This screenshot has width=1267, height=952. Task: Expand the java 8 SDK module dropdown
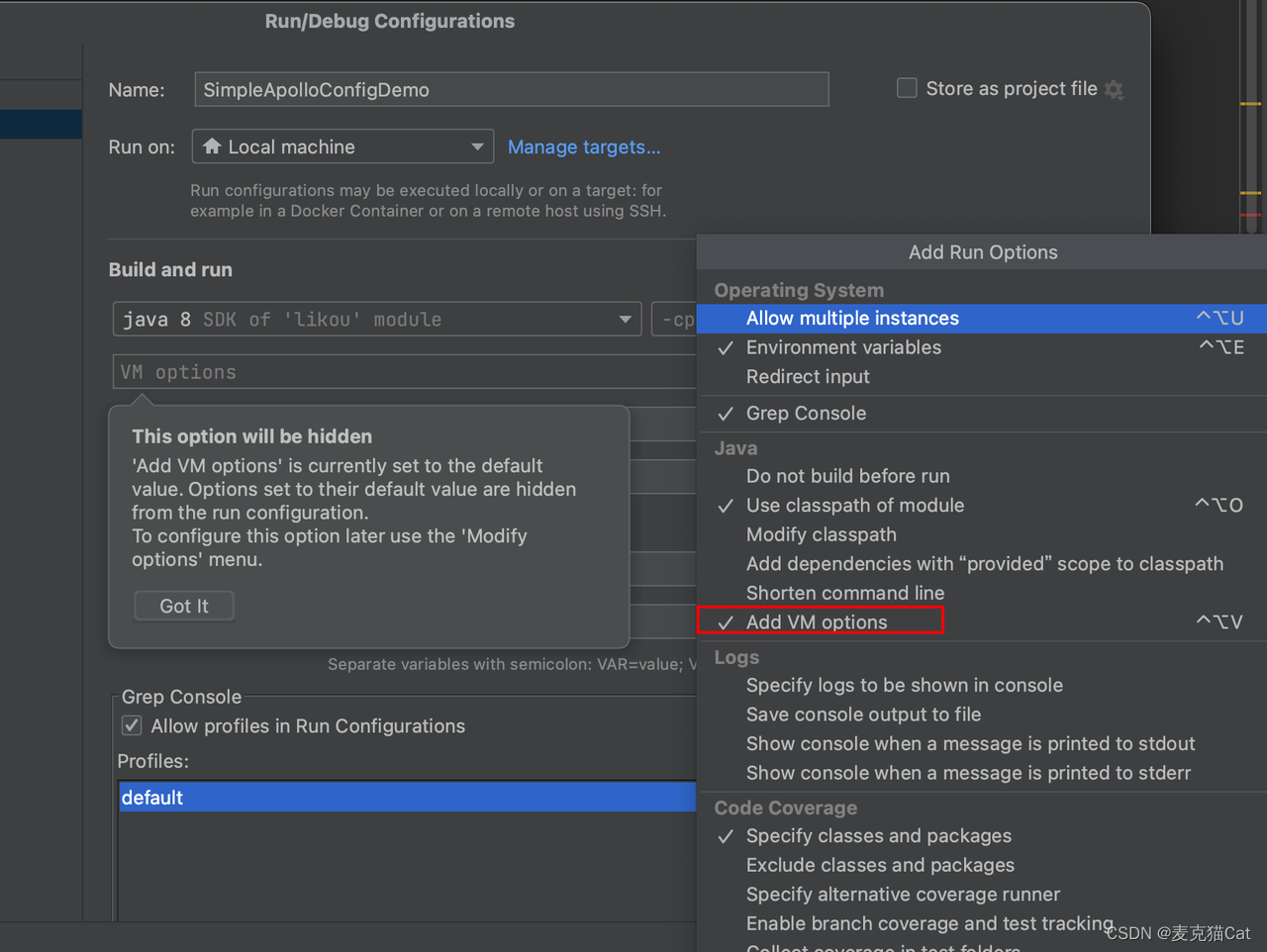click(x=377, y=320)
